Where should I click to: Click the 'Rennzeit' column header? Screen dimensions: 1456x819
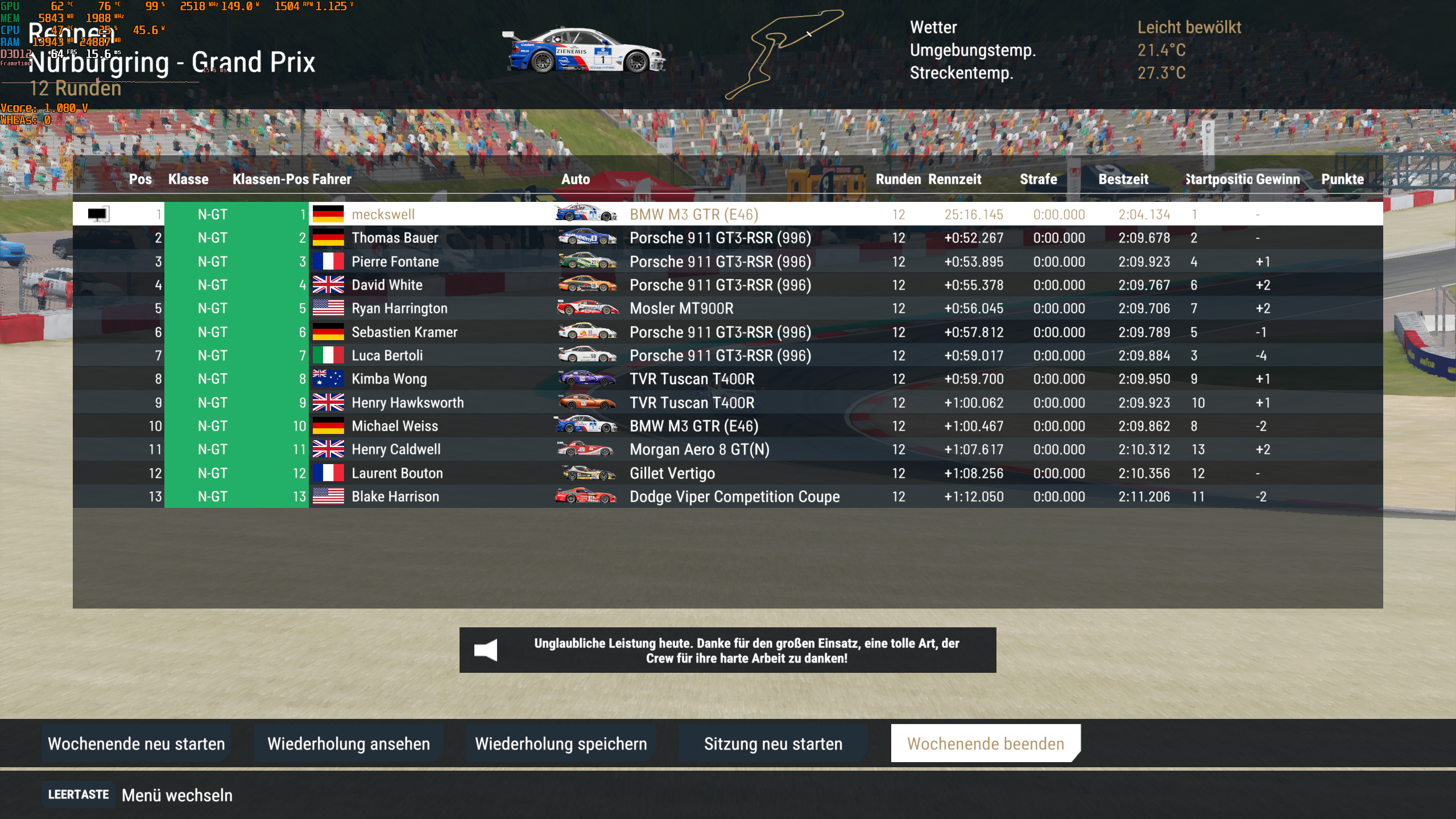(955, 179)
